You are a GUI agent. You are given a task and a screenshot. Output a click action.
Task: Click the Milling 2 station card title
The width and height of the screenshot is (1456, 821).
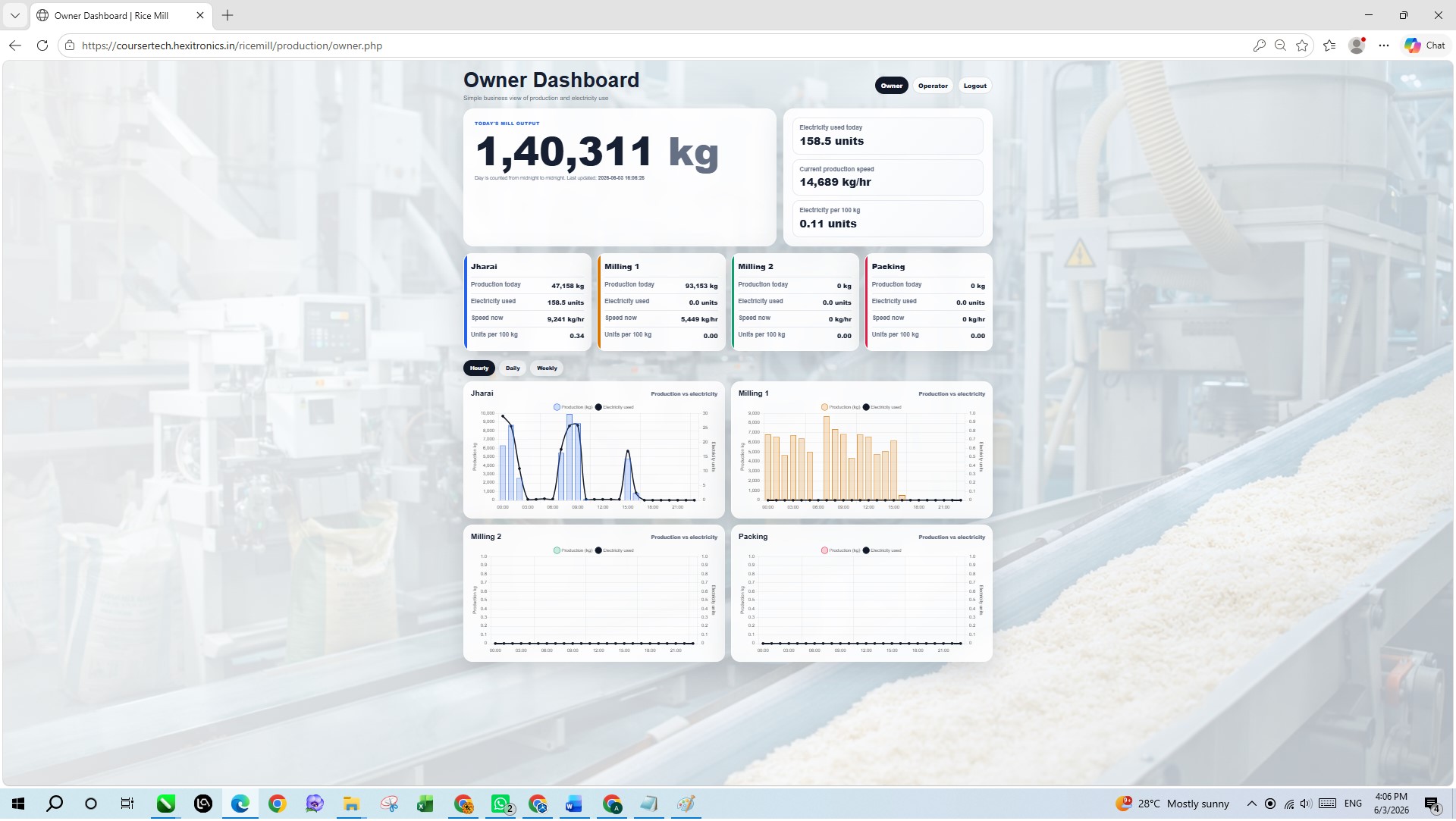pyautogui.click(x=755, y=267)
